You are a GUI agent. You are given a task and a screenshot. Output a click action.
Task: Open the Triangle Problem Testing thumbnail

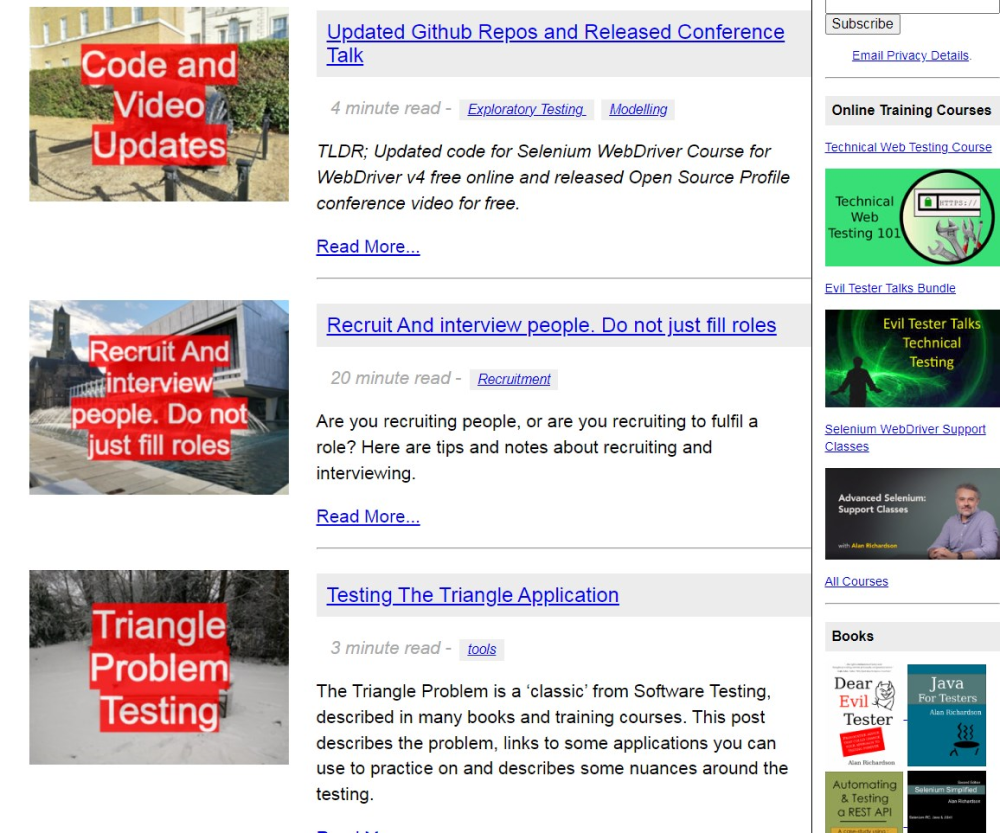click(158, 667)
